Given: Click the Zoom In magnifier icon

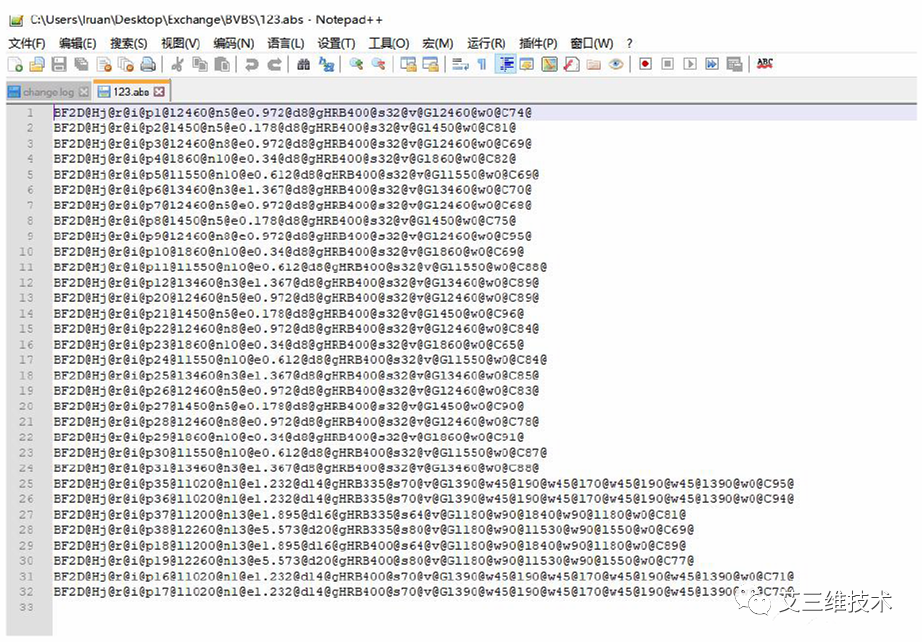Looking at the screenshot, I should 356,64.
